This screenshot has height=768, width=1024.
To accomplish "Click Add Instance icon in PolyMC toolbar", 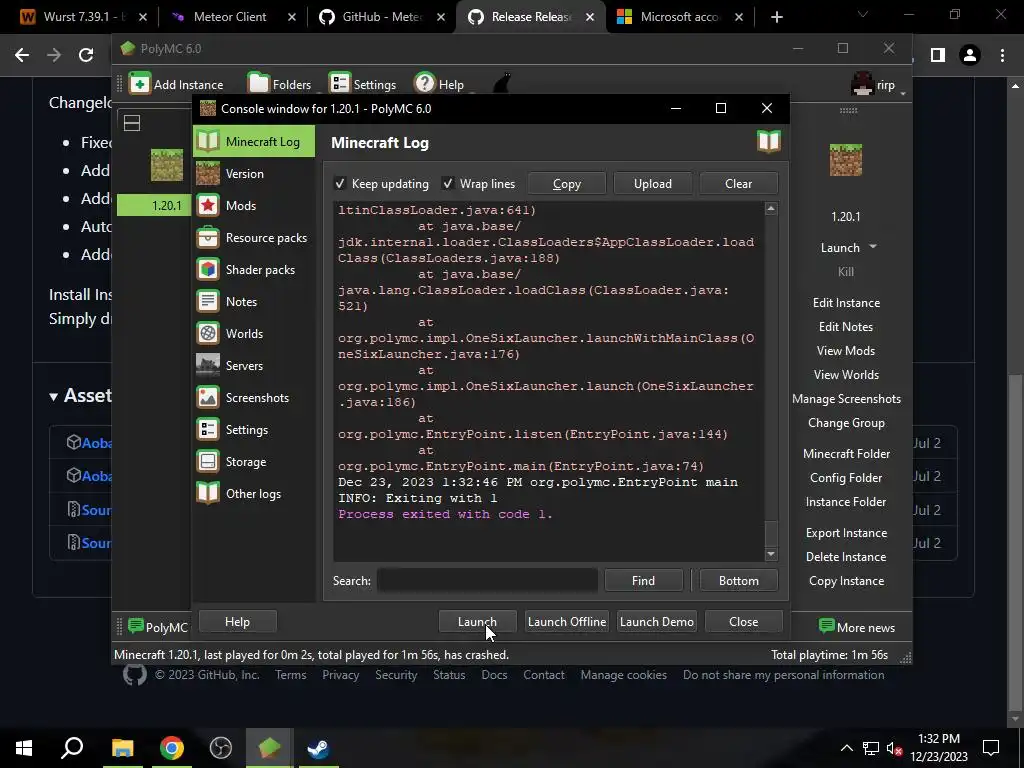I will point(140,84).
